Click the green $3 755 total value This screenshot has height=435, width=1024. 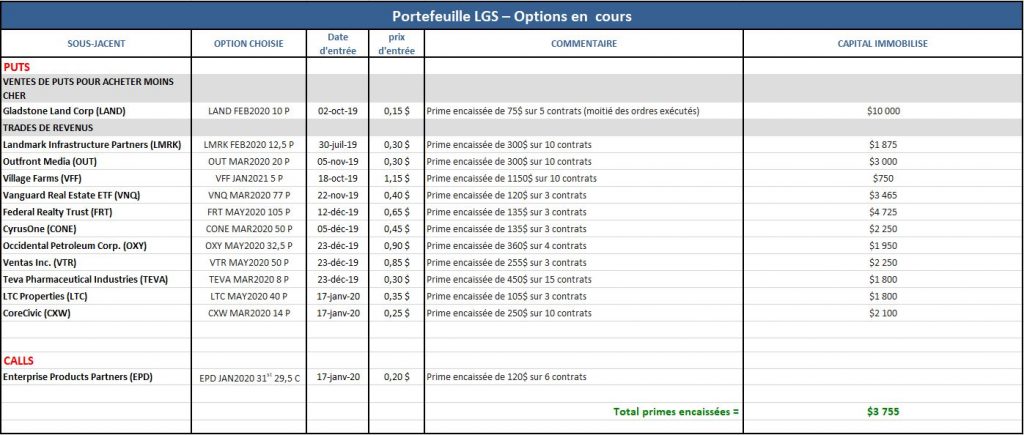pos(882,411)
